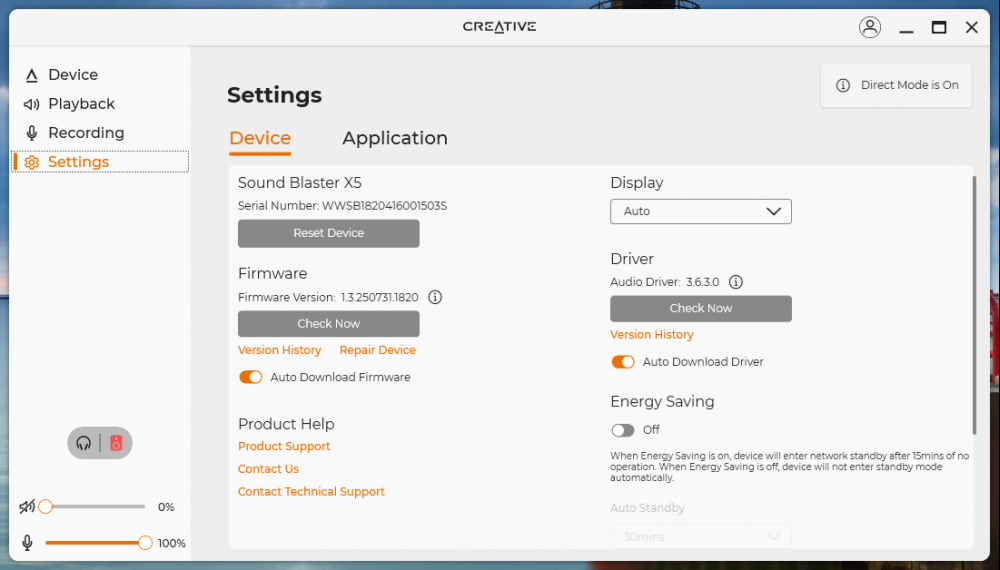Click the muted speaker volume icon

click(x=27, y=507)
